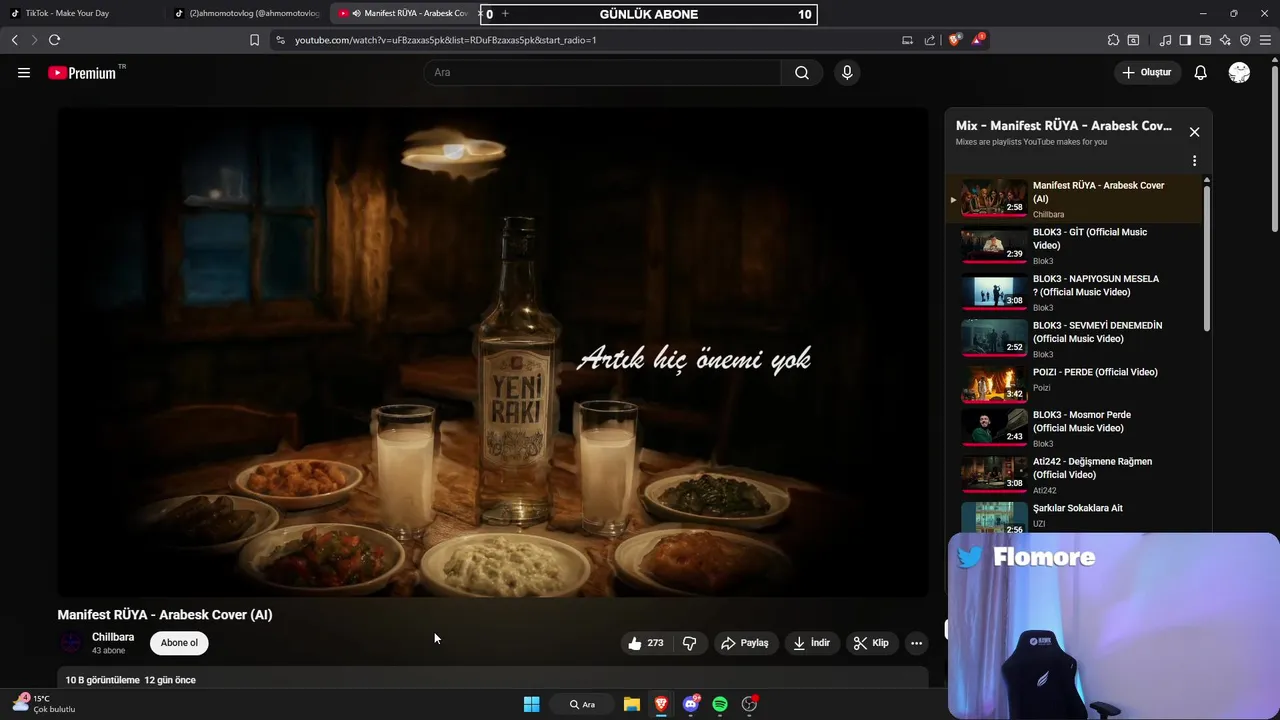Close the Mix playlist panel
This screenshot has height=720, width=1280.
point(1194,132)
